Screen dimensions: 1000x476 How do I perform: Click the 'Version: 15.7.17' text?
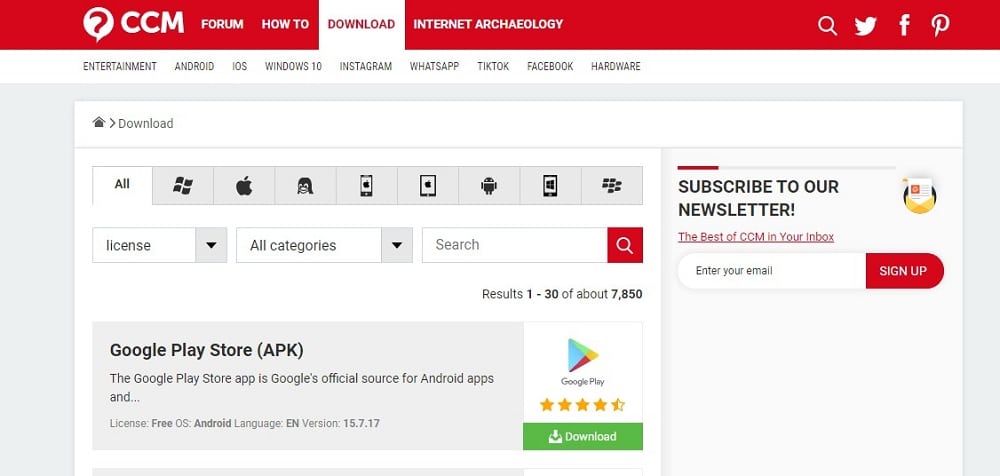click(x=341, y=423)
